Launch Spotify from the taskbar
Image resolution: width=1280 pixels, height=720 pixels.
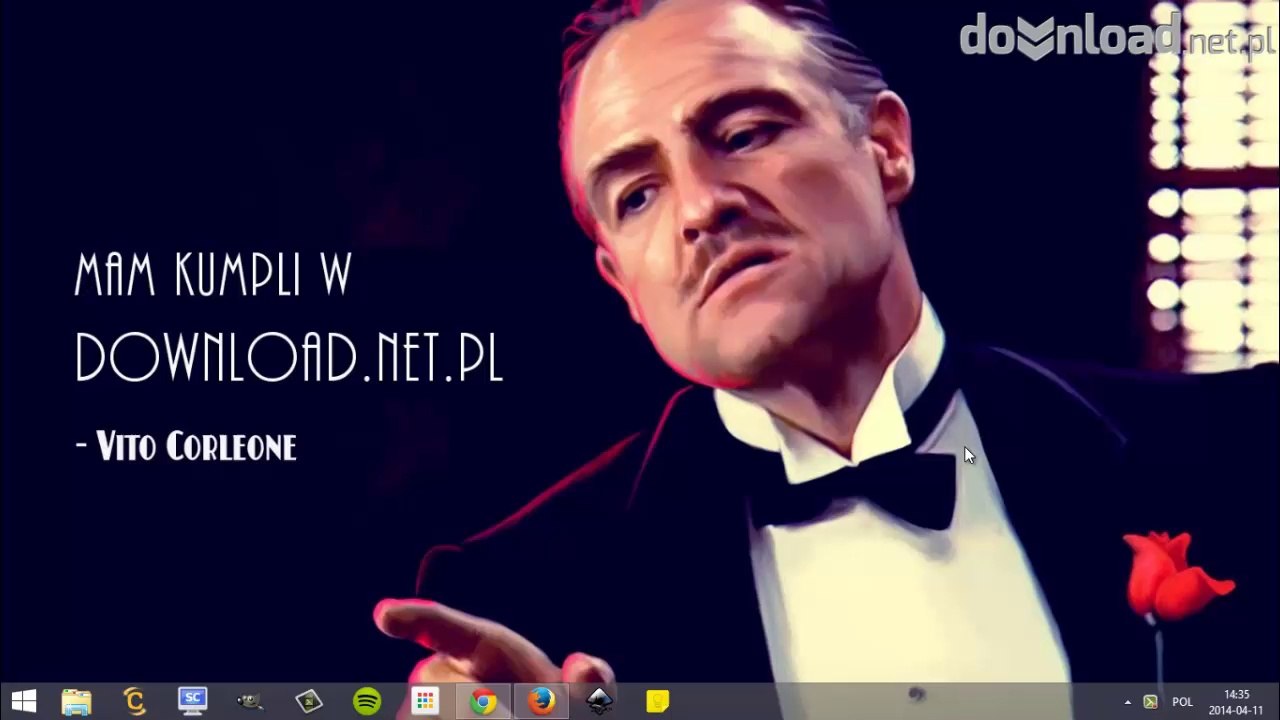(x=367, y=701)
